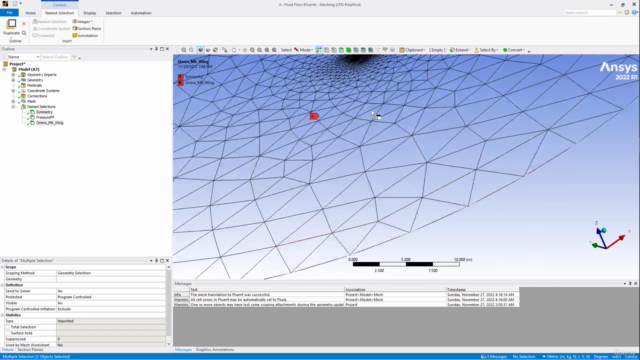Open the Select By dropdown
640x360 pixels.
coord(486,50)
